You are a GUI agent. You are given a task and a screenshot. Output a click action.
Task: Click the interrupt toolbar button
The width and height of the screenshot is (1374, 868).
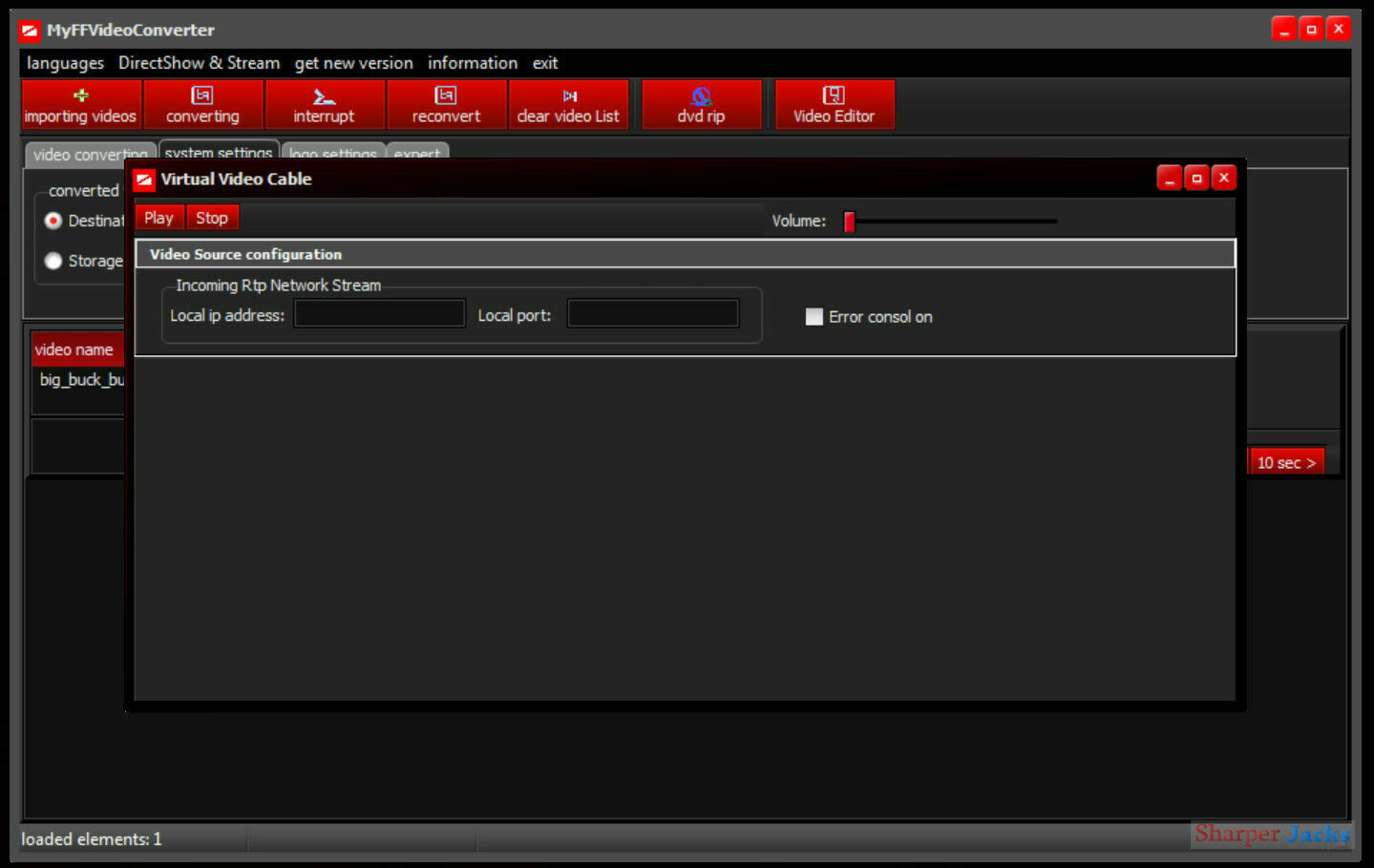[324, 104]
